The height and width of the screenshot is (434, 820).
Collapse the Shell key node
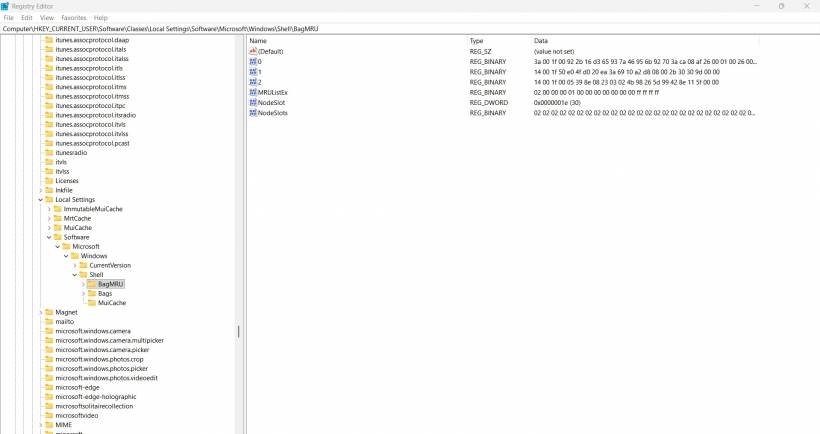pyautogui.click(x=74, y=275)
